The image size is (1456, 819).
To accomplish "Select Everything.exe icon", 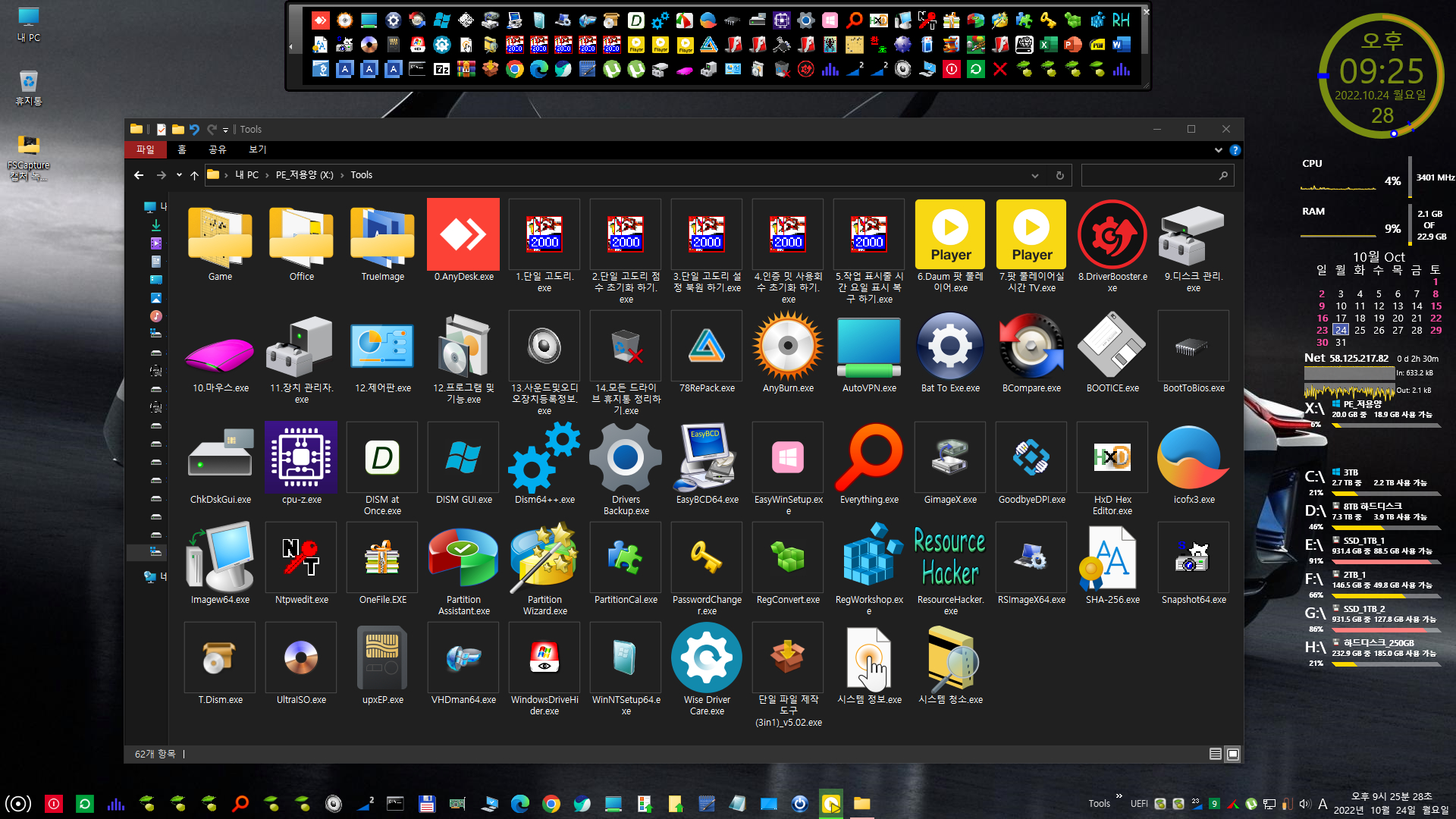I will (869, 457).
